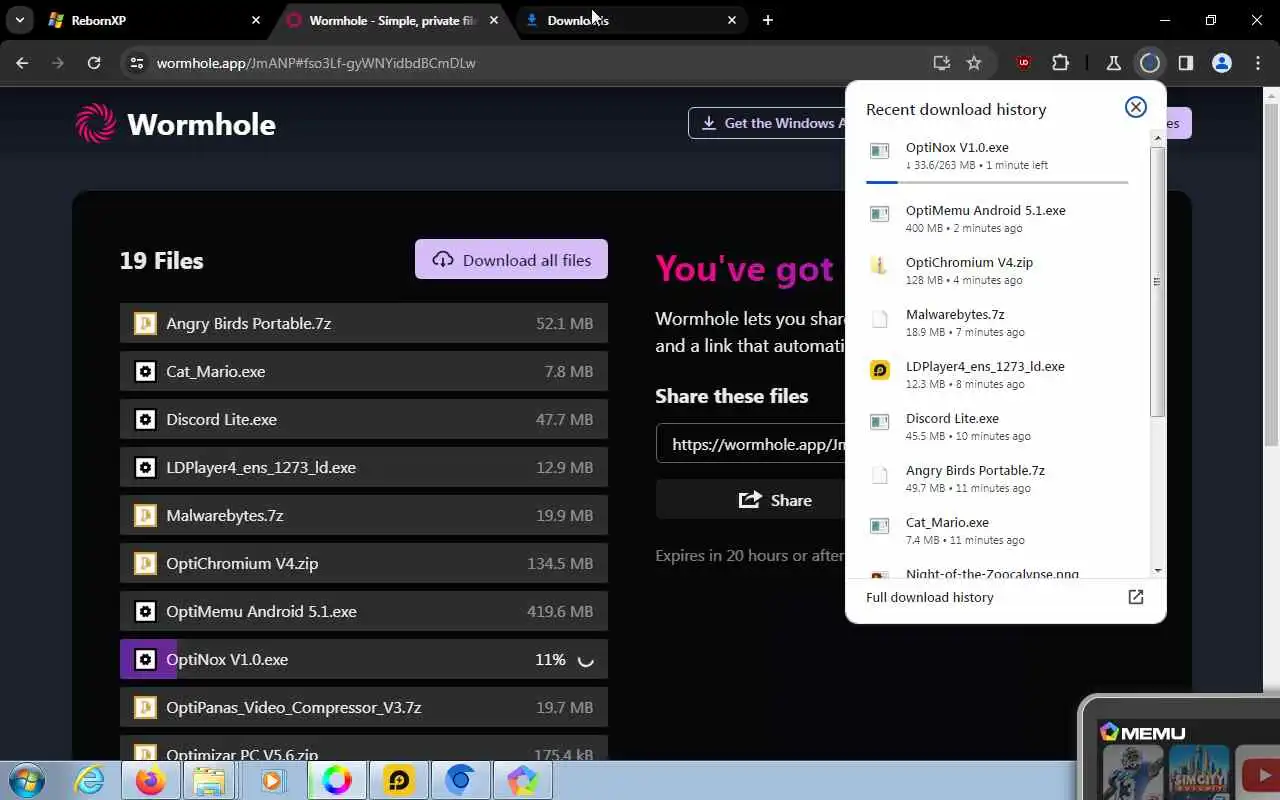
Task: Open Cat_Mario.exe in download history
Action: (x=997, y=531)
